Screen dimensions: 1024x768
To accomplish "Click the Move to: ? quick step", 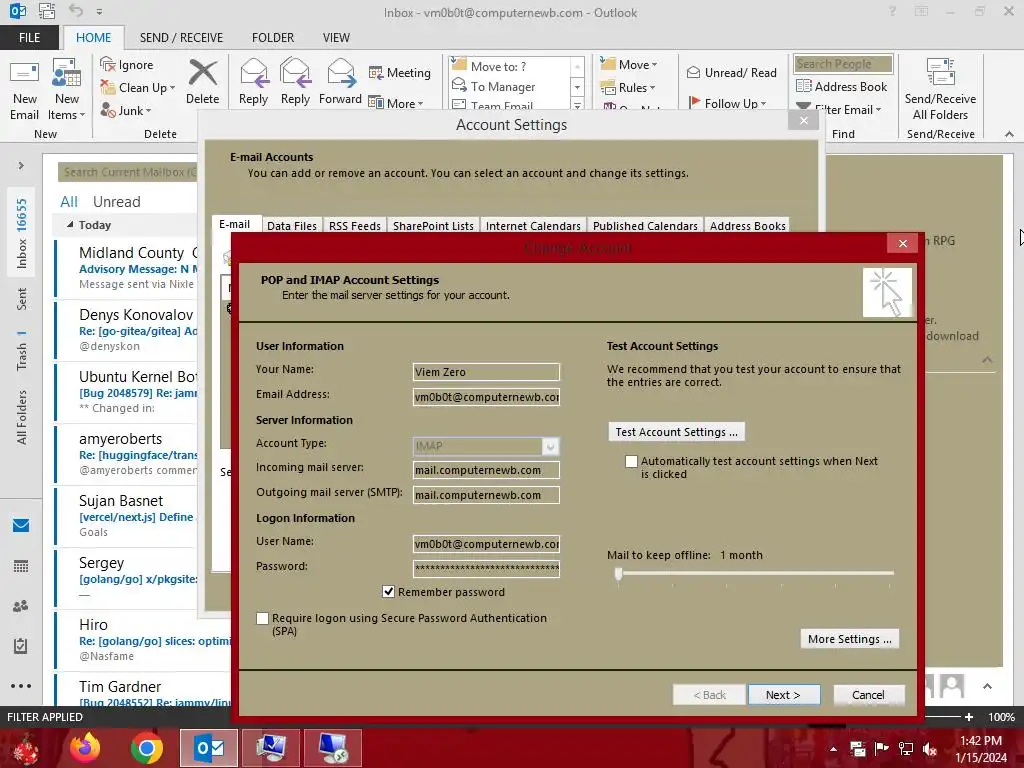I will coord(498,66).
